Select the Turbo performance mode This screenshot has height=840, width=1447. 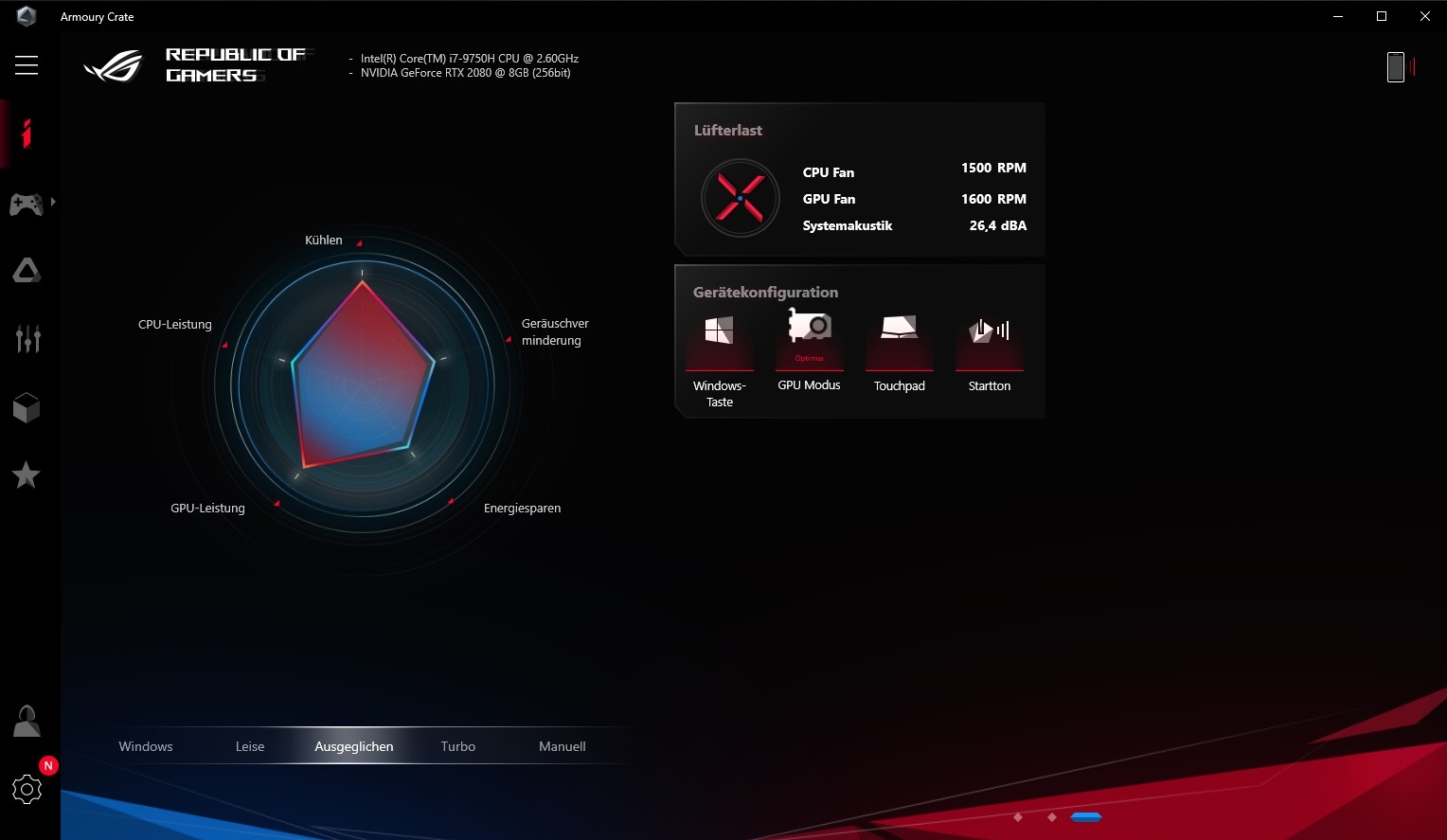coord(458,746)
